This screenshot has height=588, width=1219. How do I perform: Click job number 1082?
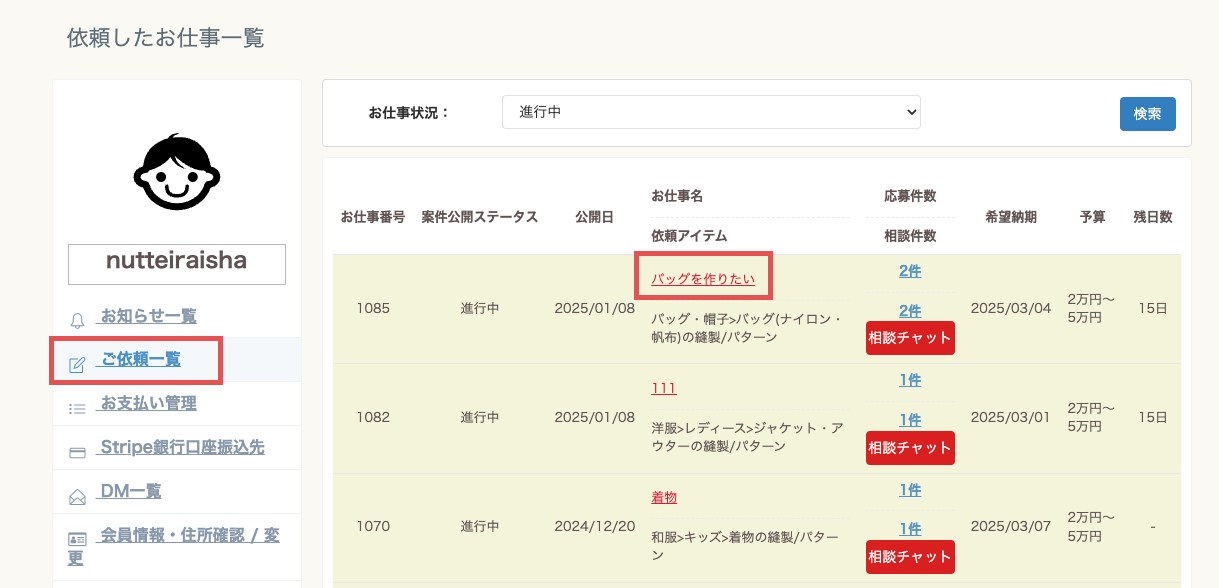373,417
